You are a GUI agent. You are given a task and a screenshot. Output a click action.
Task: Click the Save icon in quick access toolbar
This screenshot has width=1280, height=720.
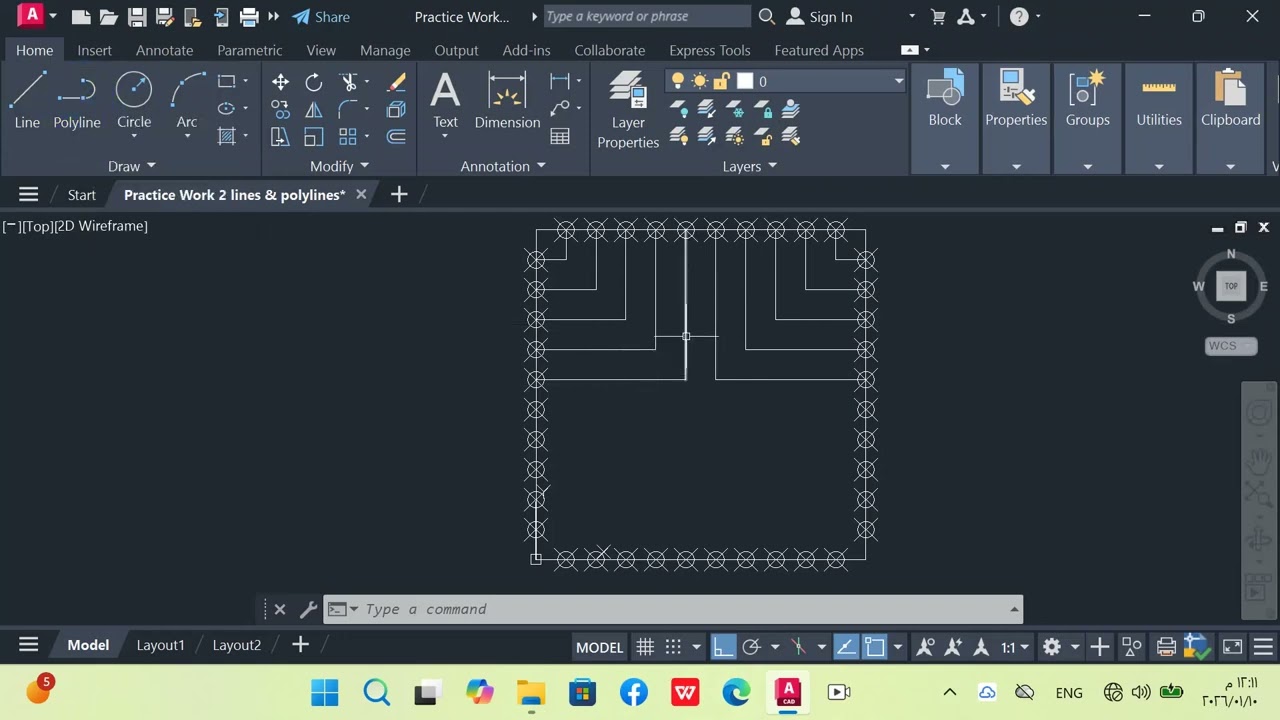coord(138,16)
